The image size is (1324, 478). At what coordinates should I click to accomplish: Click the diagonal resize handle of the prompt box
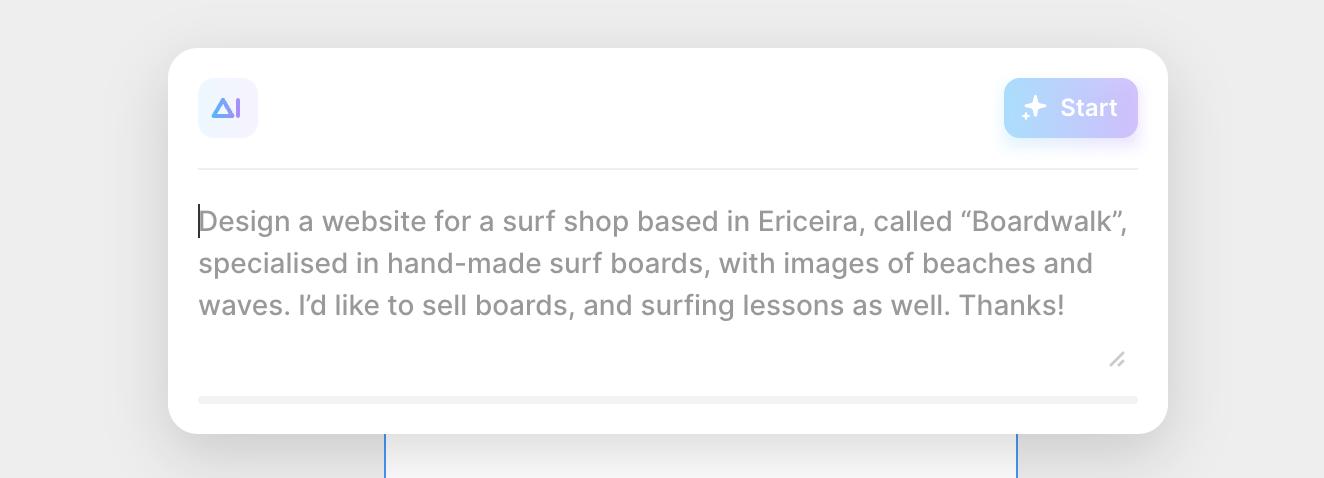pyautogui.click(x=1117, y=359)
